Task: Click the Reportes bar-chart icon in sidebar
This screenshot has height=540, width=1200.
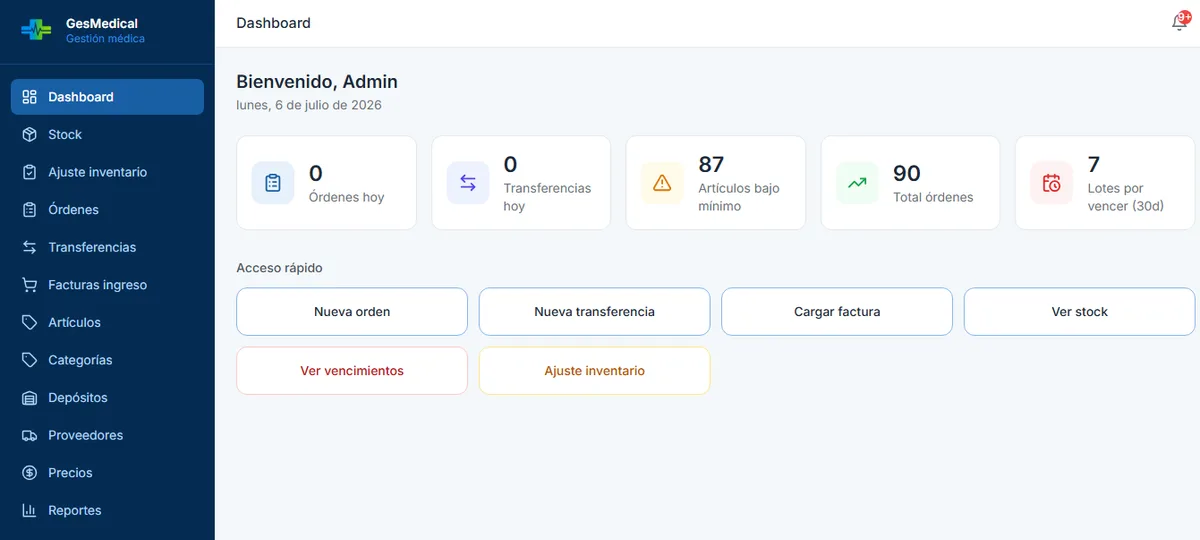Action: coord(30,510)
